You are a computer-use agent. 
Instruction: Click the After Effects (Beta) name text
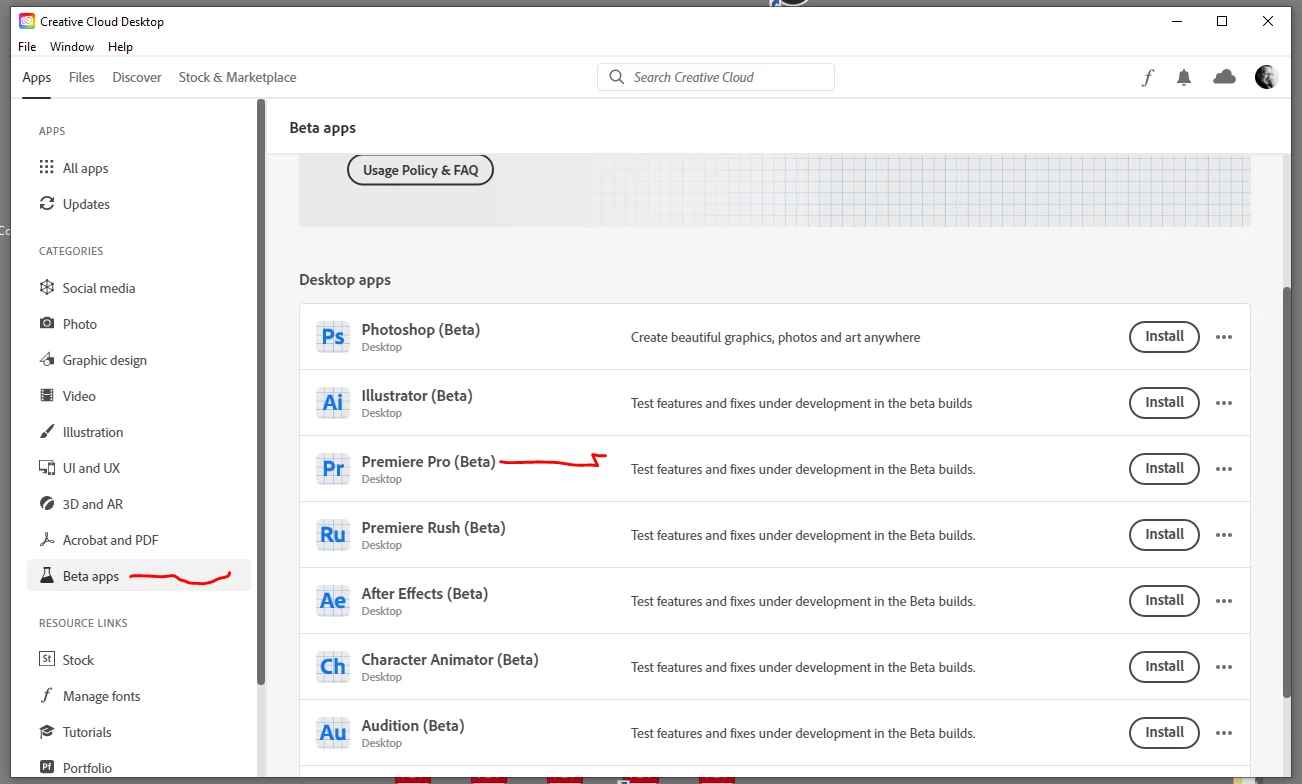(x=424, y=594)
